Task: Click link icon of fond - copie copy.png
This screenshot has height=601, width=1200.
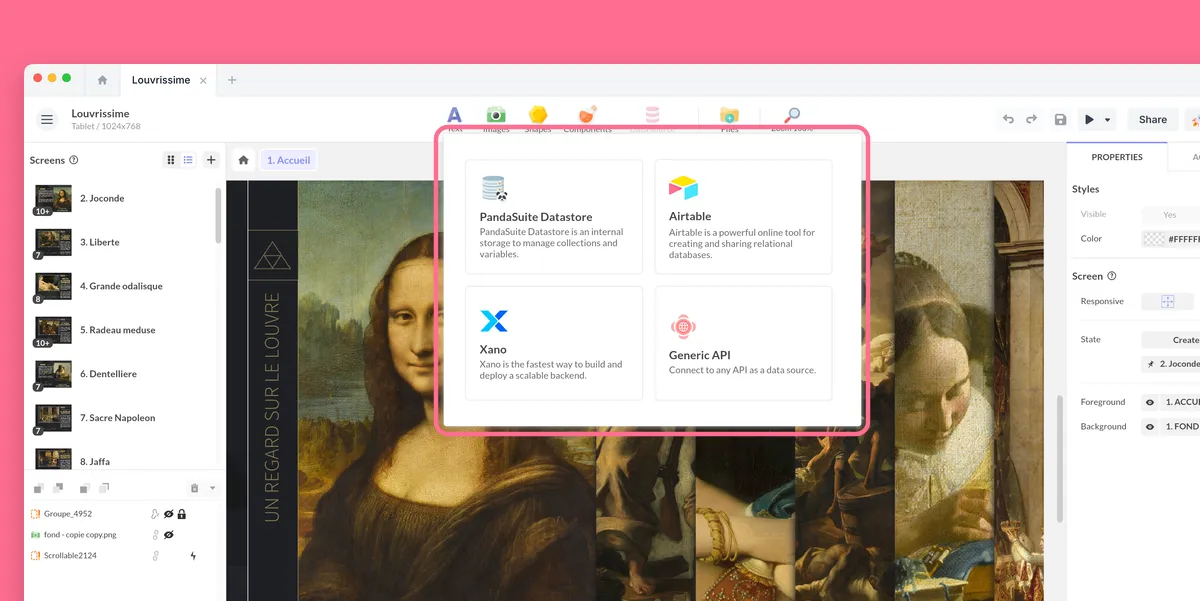Action: click(x=155, y=535)
